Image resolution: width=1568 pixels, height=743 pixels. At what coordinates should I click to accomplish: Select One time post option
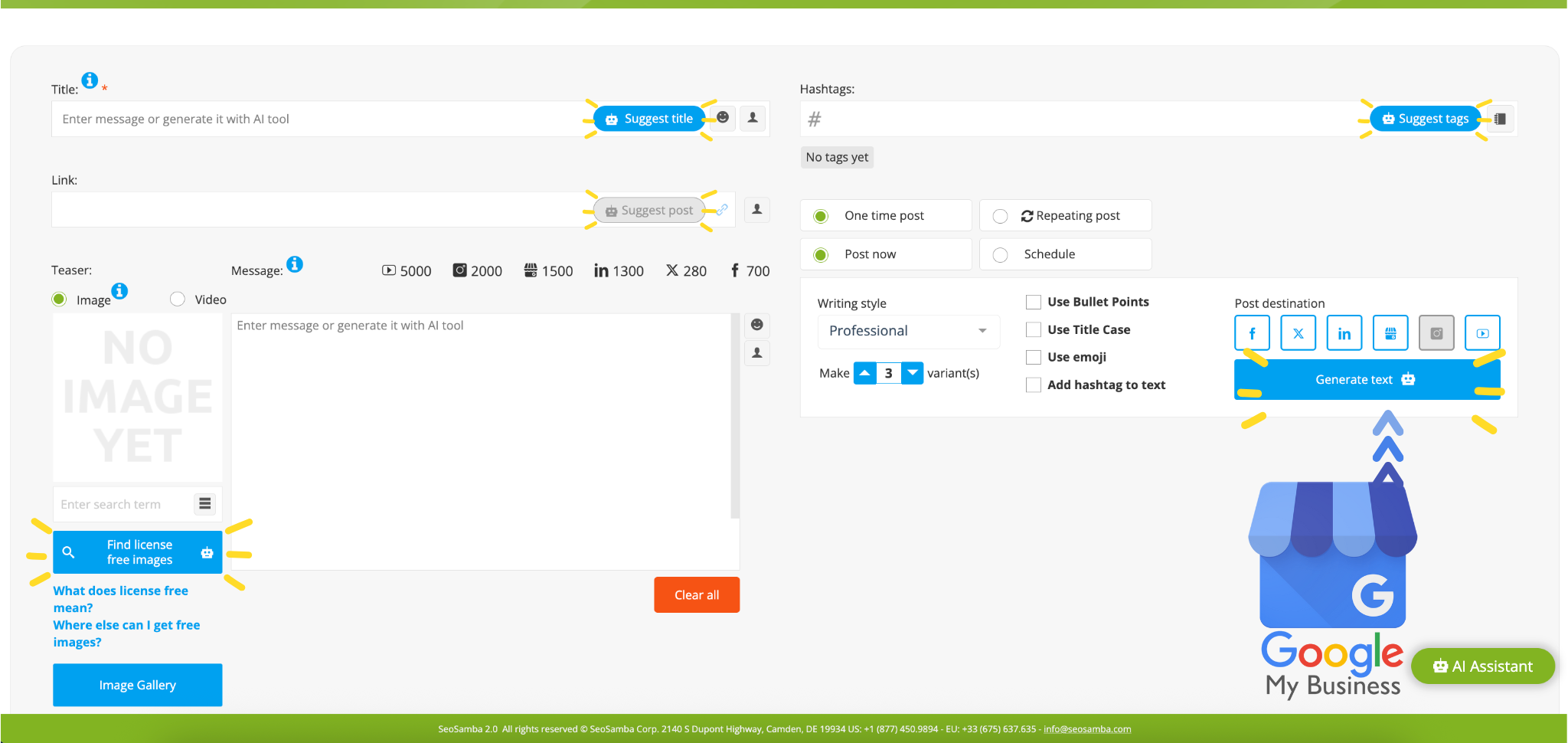click(886, 215)
